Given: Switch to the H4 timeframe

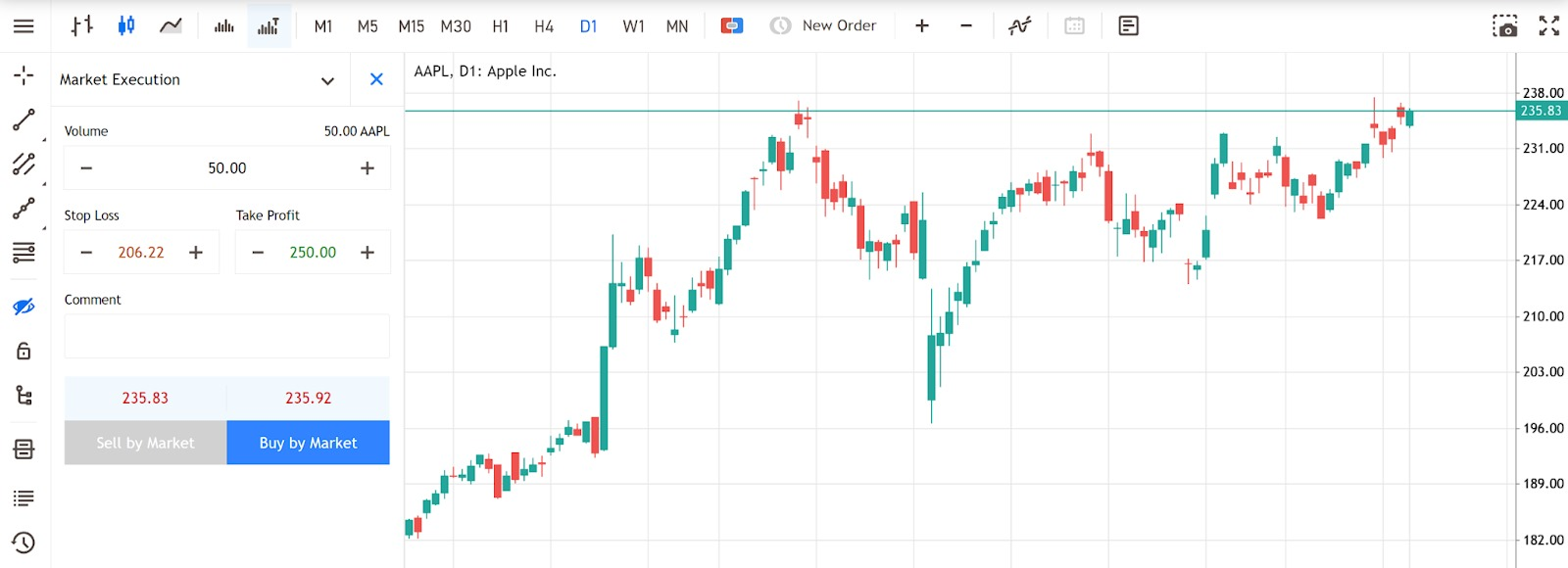Looking at the screenshot, I should pos(544,26).
